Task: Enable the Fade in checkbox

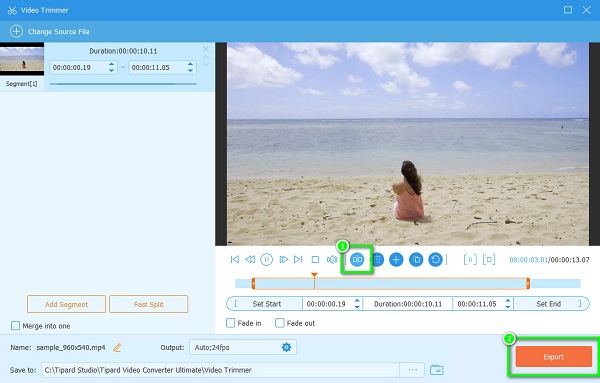Action: pos(231,323)
